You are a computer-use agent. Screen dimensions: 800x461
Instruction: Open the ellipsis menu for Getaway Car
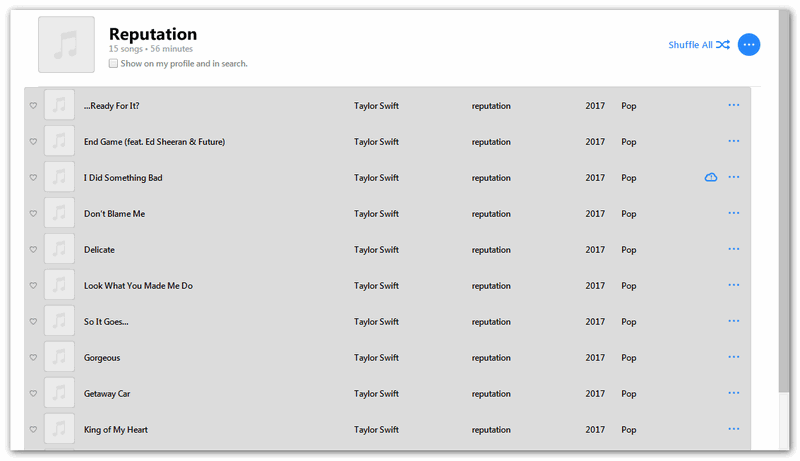point(734,393)
